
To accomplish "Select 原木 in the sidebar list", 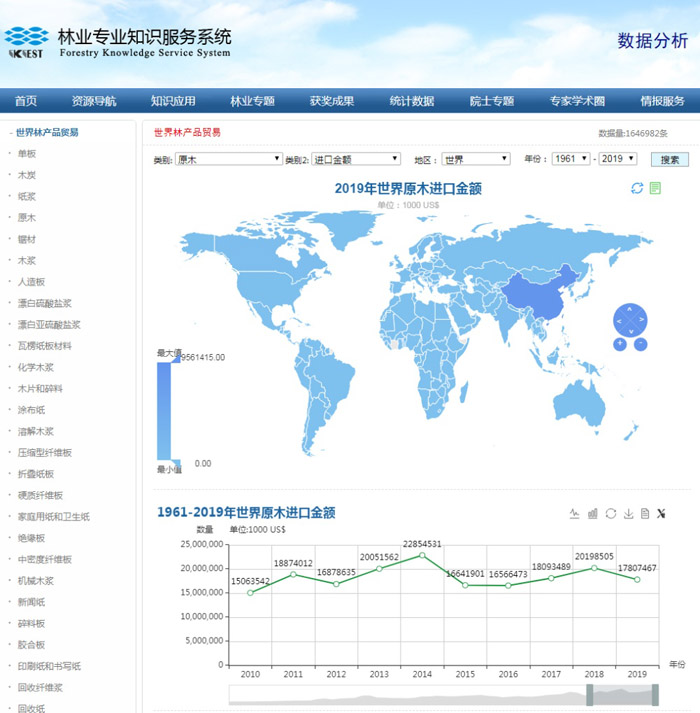I will coord(26,217).
